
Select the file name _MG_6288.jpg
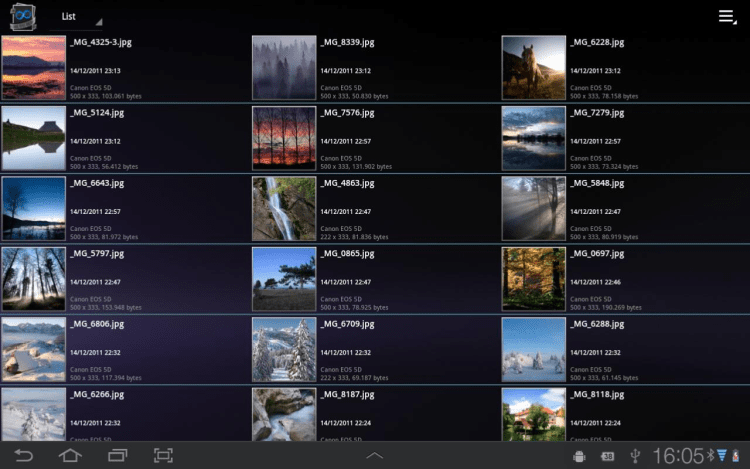point(597,324)
